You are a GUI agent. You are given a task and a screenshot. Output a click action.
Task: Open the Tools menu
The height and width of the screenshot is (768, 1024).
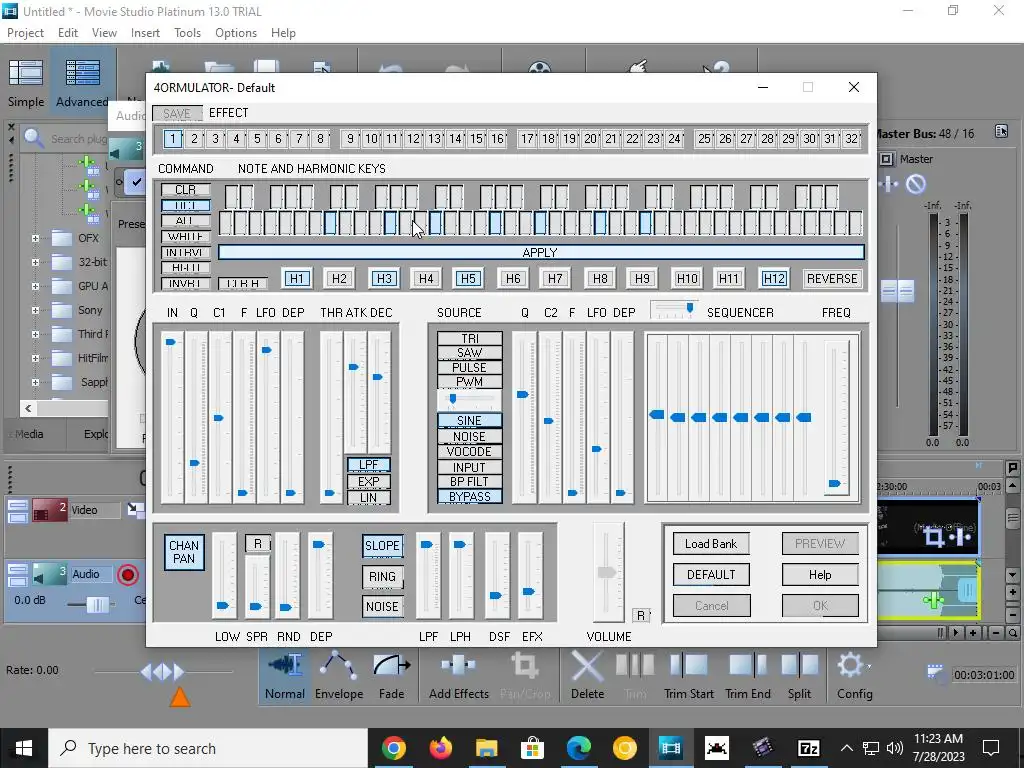(187, 33)
